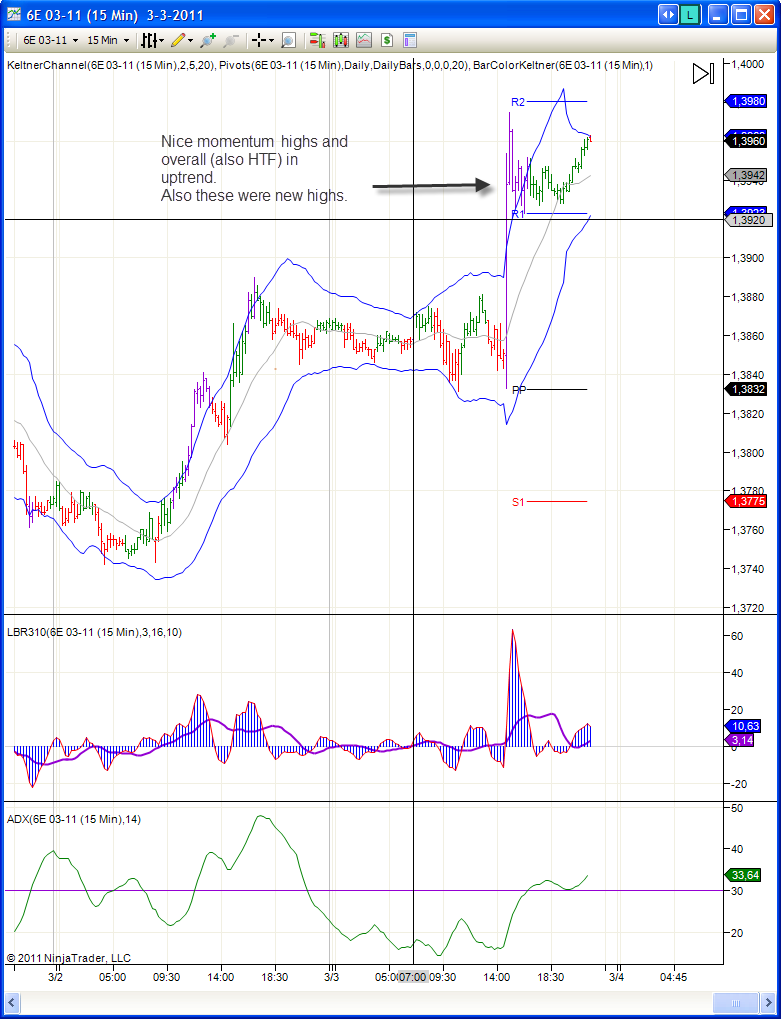Click the blue 10,63 LBR310 value marker

tap(742, 727)
